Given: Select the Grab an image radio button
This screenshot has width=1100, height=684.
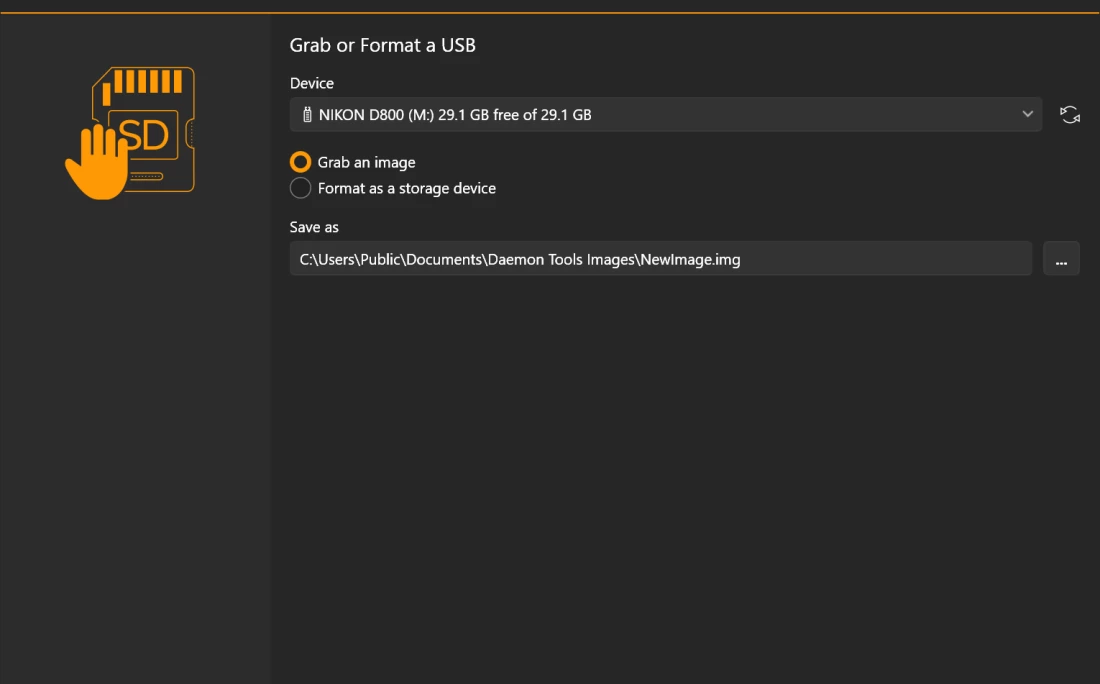Looking at the screenshot, I should click(x=300, y=162).
